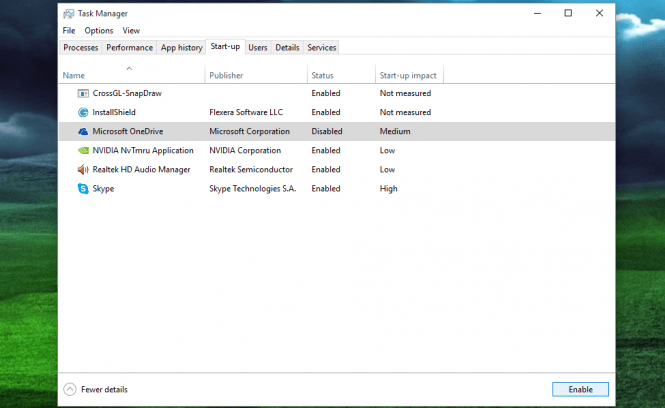Click the Low impact value for NVIDIA
This screenshot has width=665, height=408.
(387, 151)
